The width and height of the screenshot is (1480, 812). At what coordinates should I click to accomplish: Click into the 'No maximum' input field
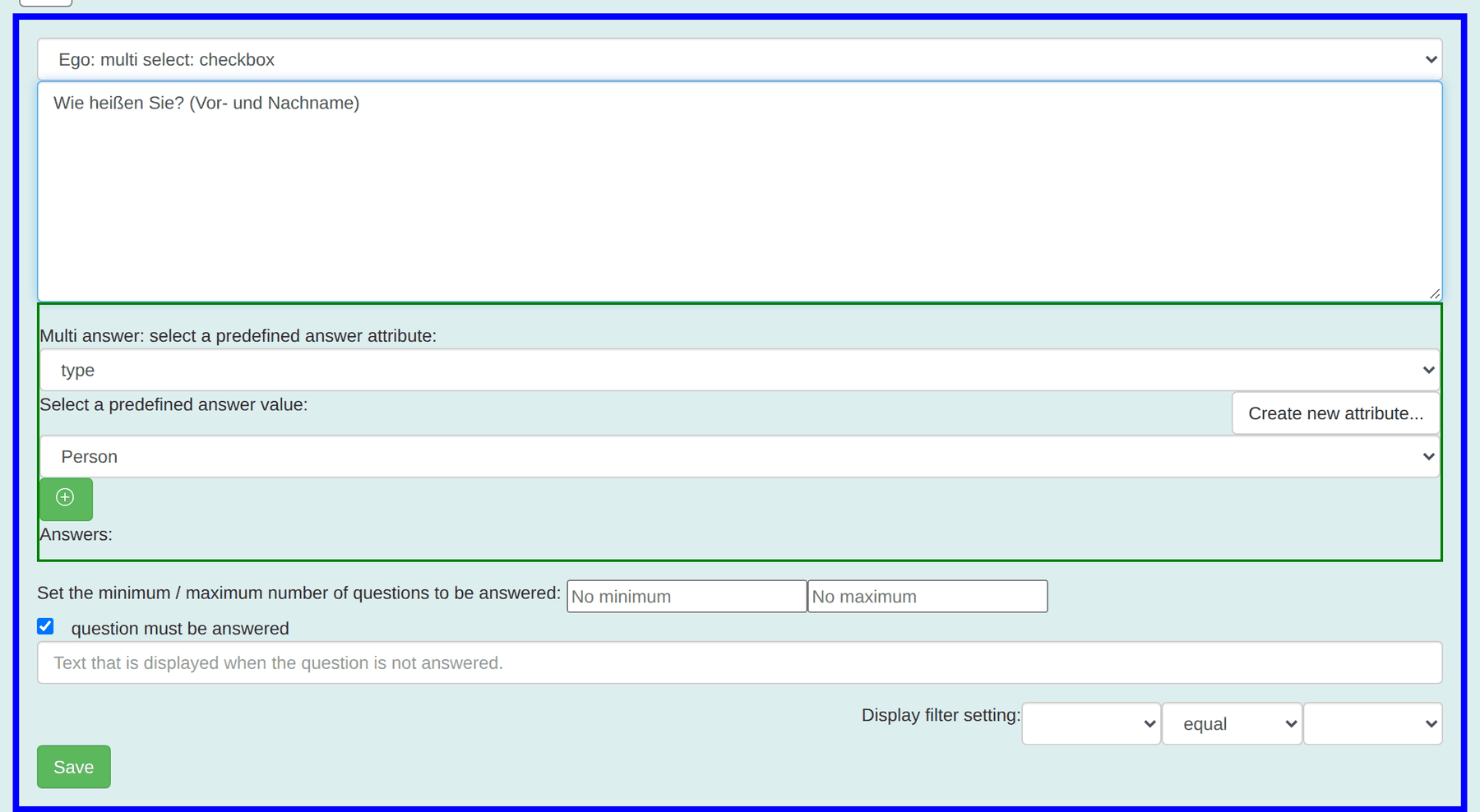click(x=927, y=597)
